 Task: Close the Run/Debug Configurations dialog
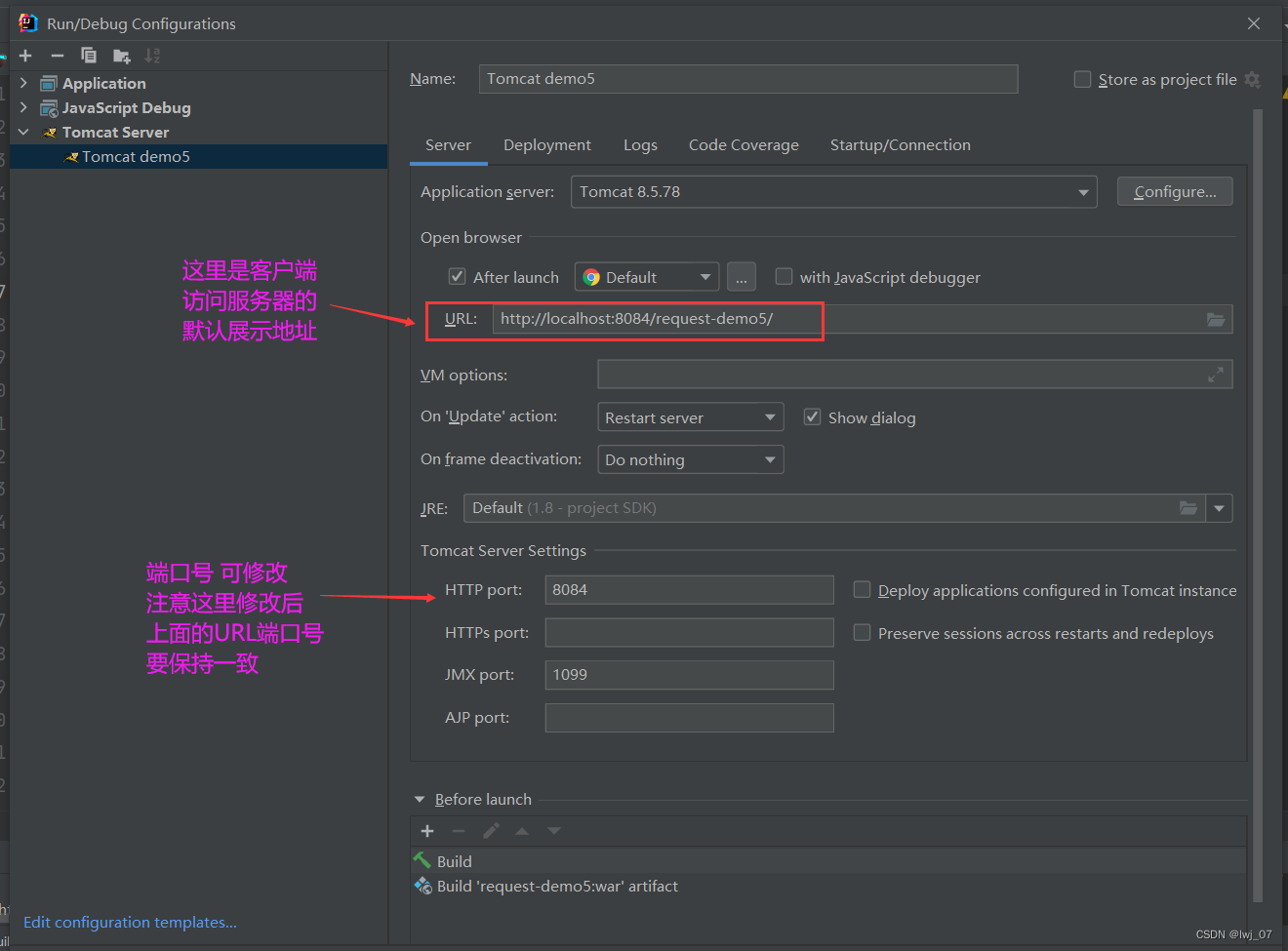[1254, 23]
